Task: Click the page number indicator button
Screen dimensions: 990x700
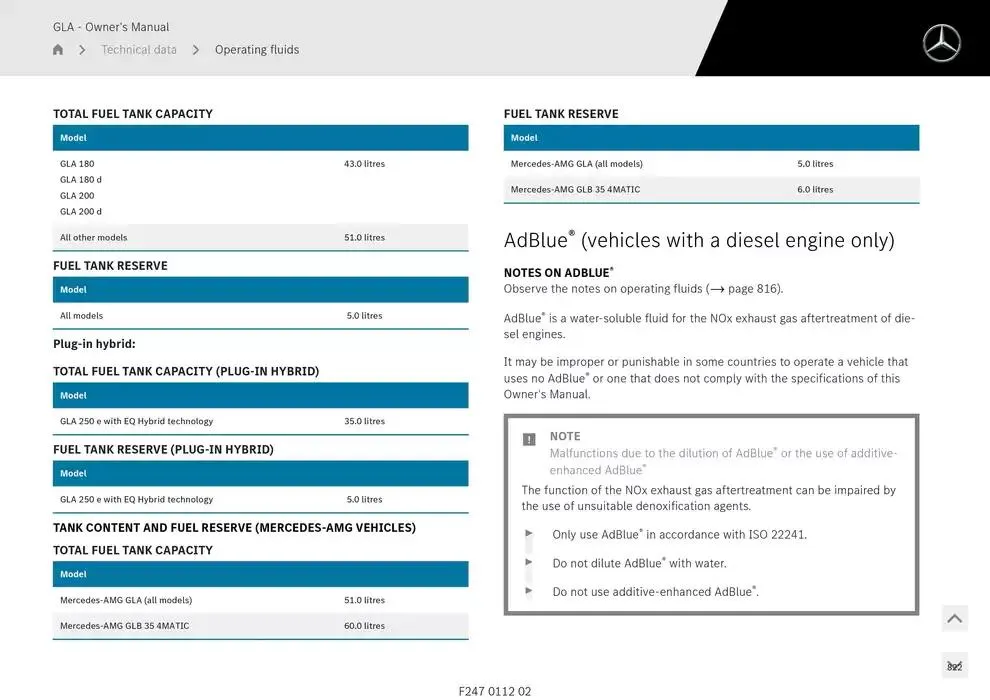Action: [x=954, y=666]
